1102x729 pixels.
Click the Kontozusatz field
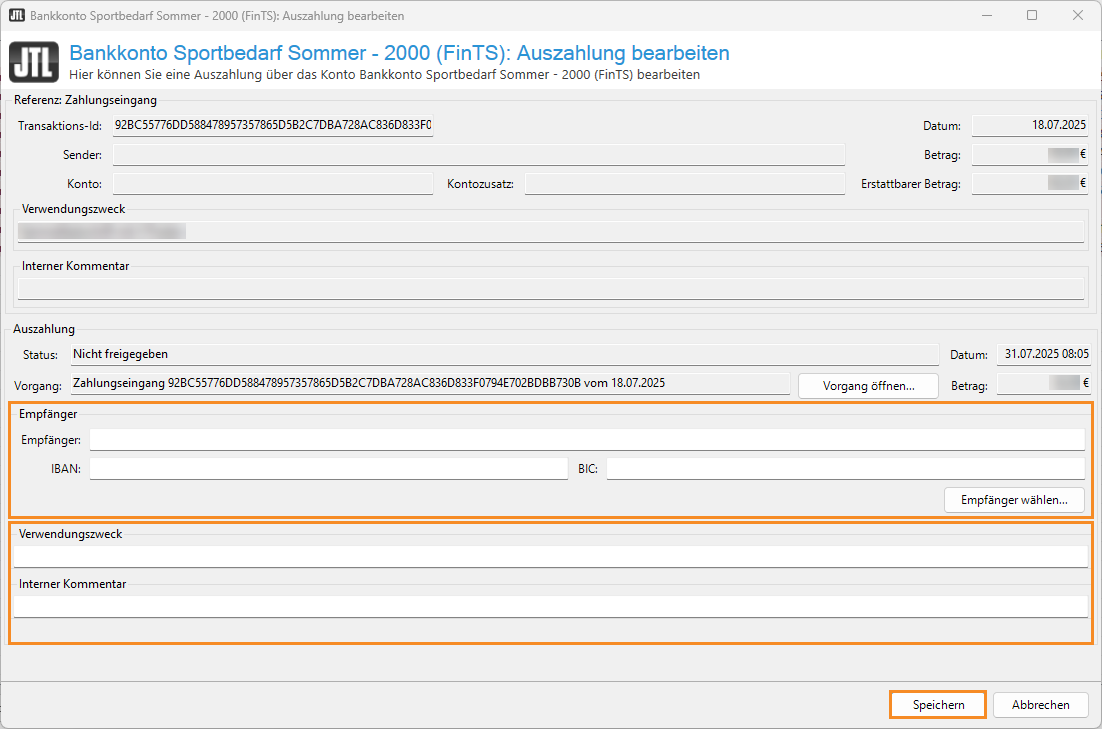pyautogui.click(x=684, y=184)
